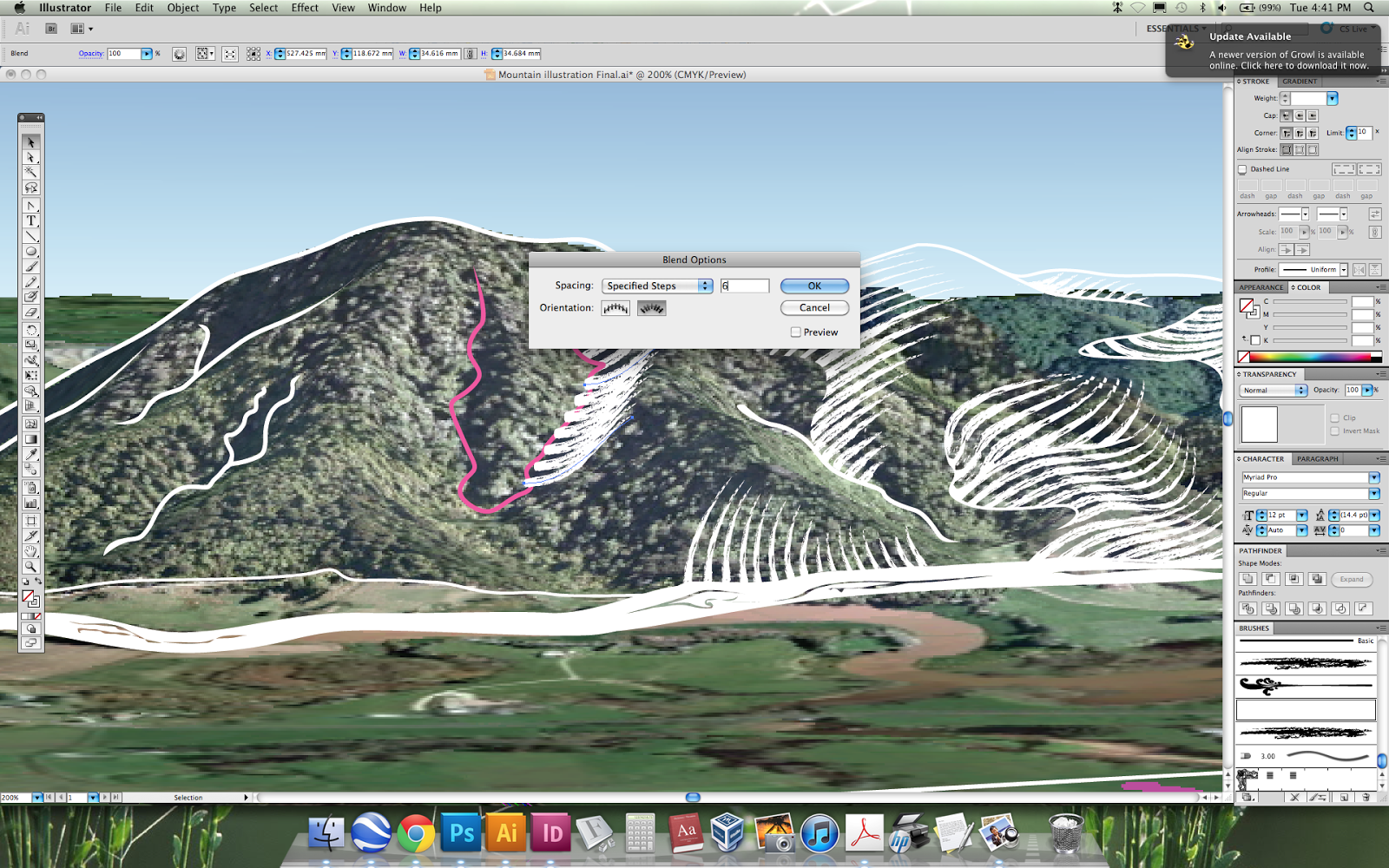Open Photoshop from the Dock
The image size is (1389, 868).
tap(462, 834)
